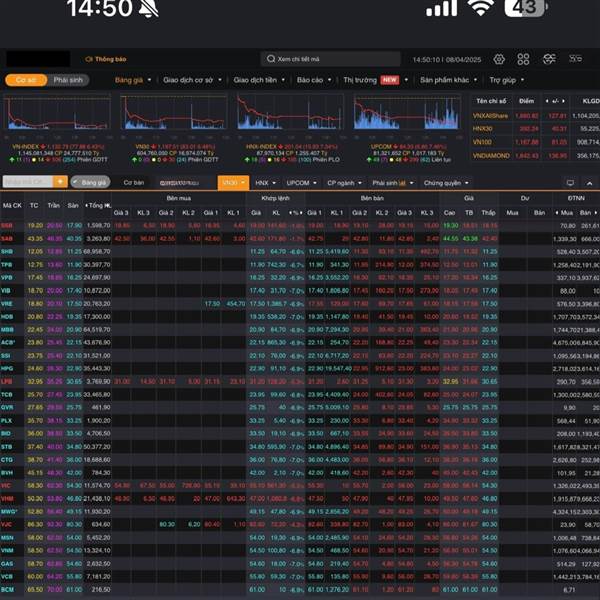Select the HDB stock row symbol
Image resolution: width=600 pixels, height=600 pixels.
click(7, 316)
